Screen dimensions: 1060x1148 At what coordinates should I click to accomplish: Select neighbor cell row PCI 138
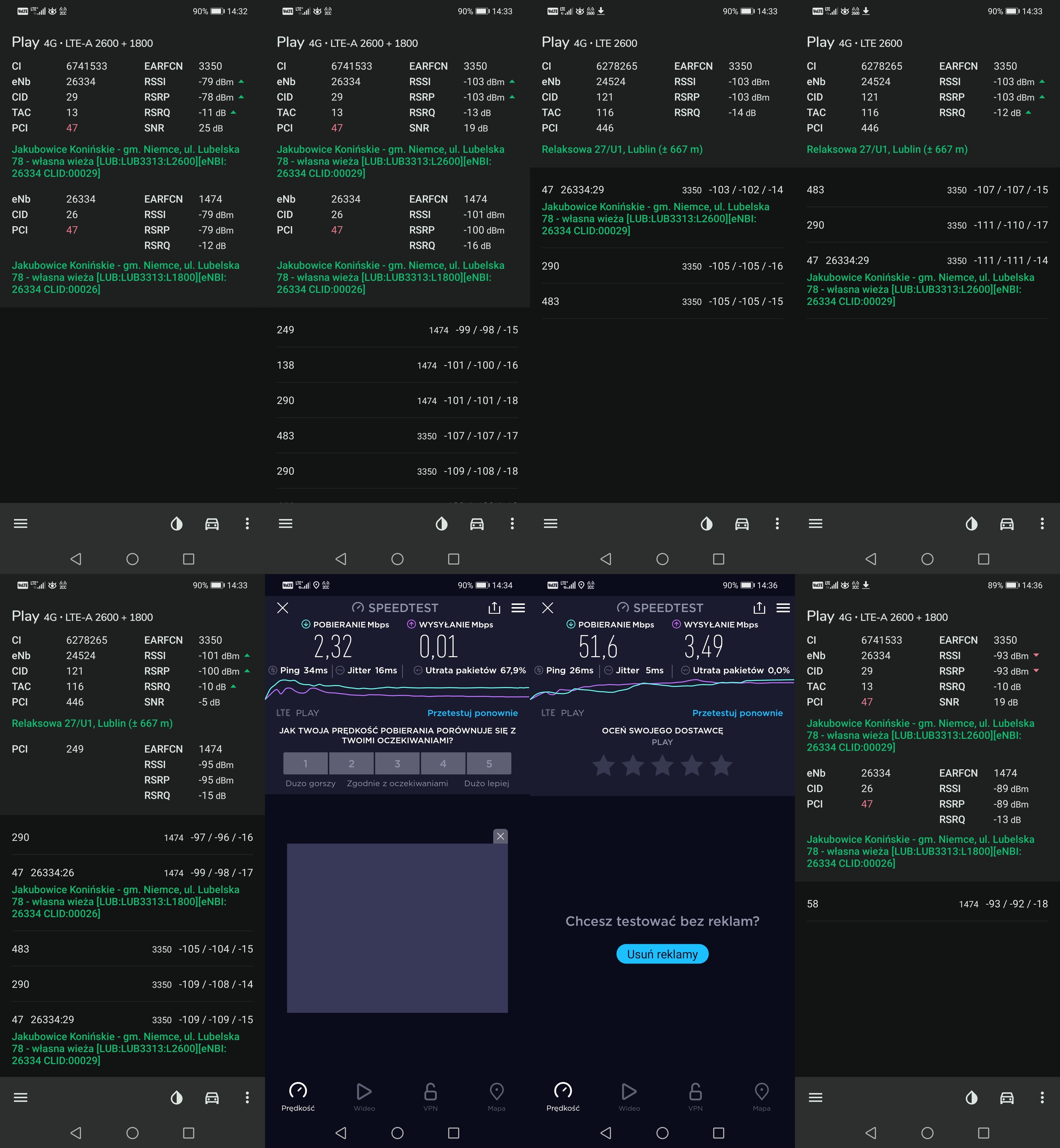click(x=397, y=365)
